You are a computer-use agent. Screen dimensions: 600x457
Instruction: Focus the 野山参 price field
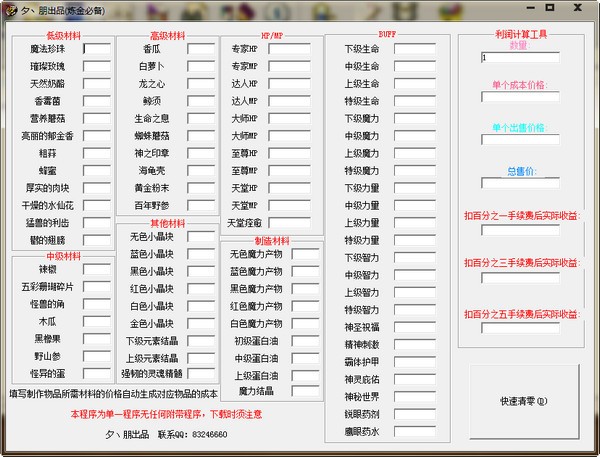coord(97,356)
